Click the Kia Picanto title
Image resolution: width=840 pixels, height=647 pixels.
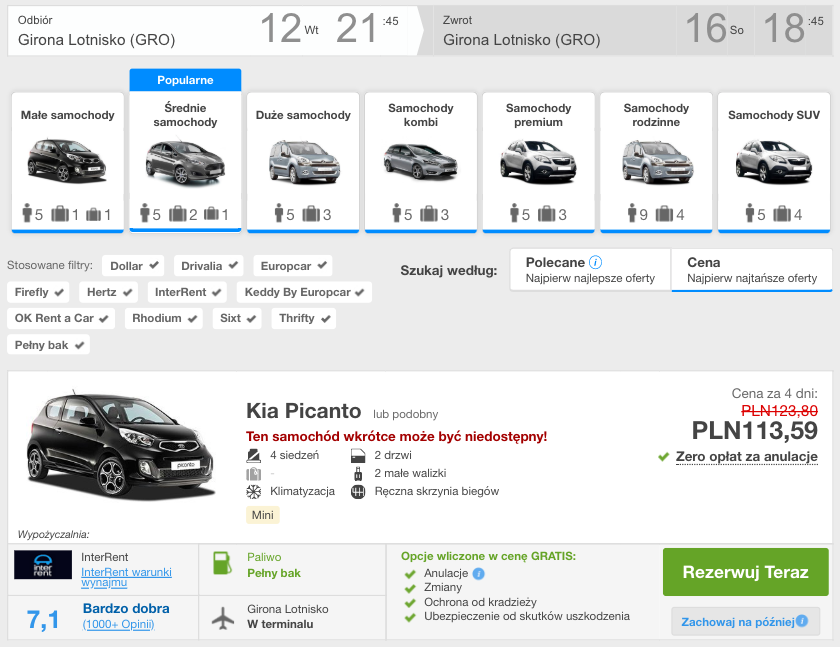tap(303, 411)
